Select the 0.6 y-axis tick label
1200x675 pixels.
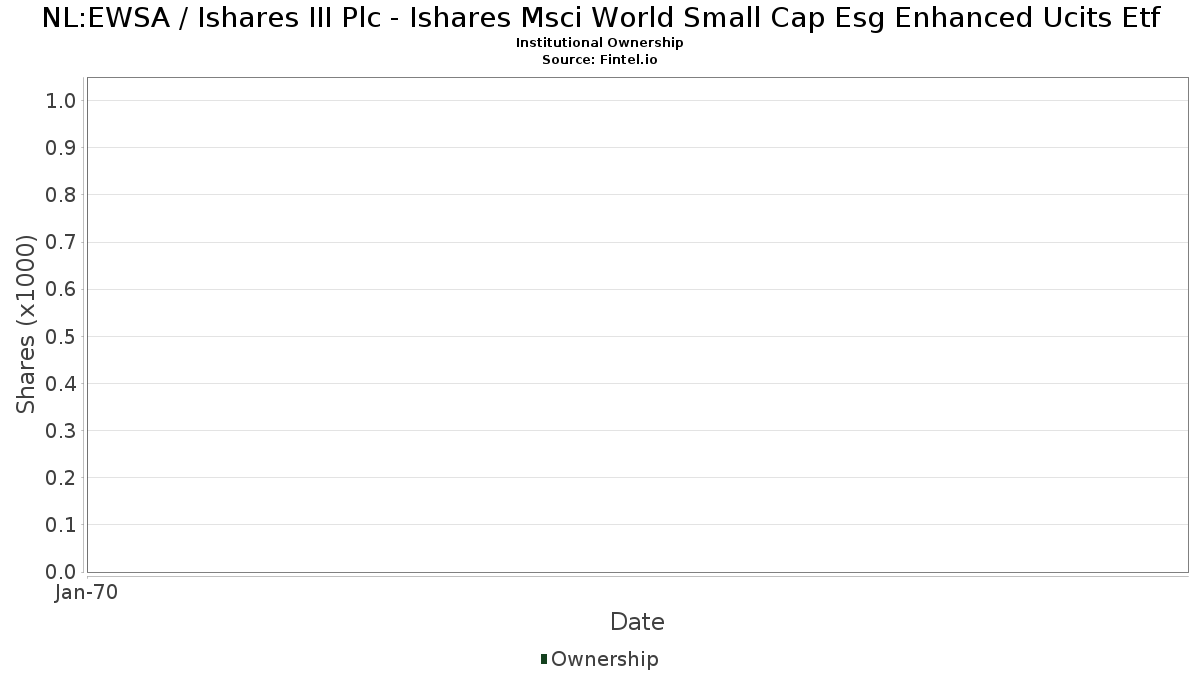point(61,289)
